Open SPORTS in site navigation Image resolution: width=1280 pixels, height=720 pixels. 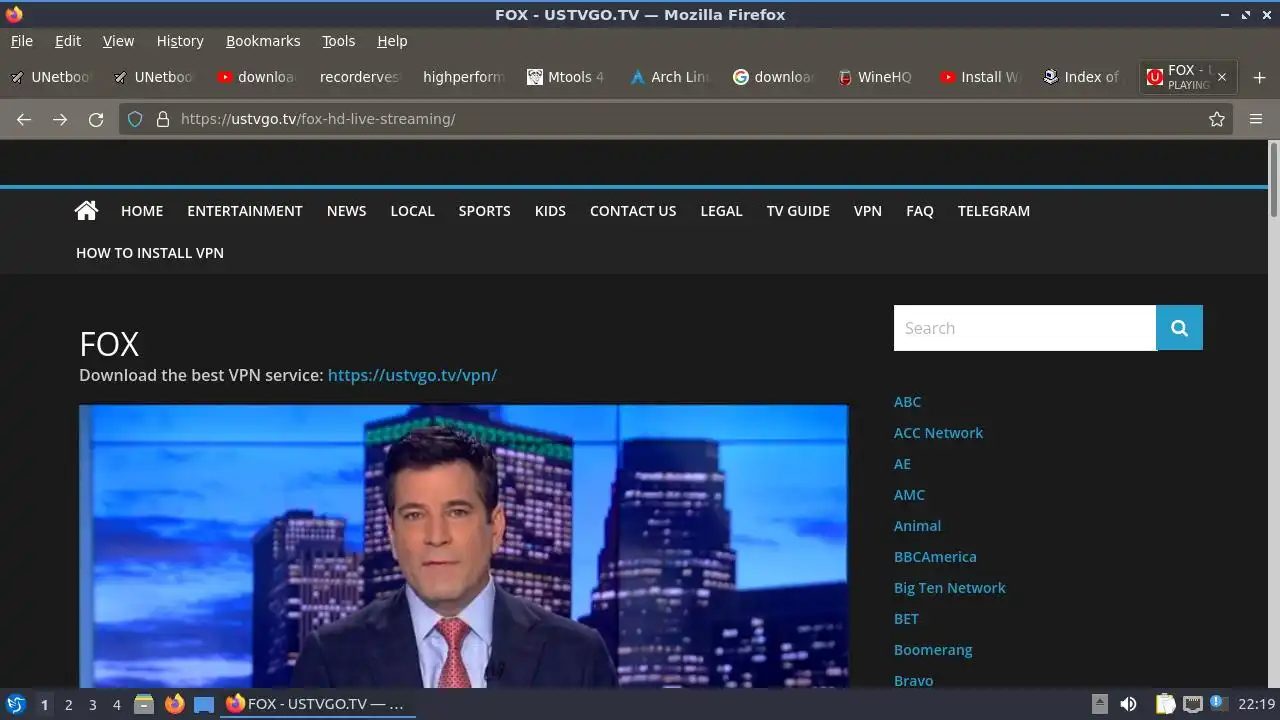tap(485, 211)
